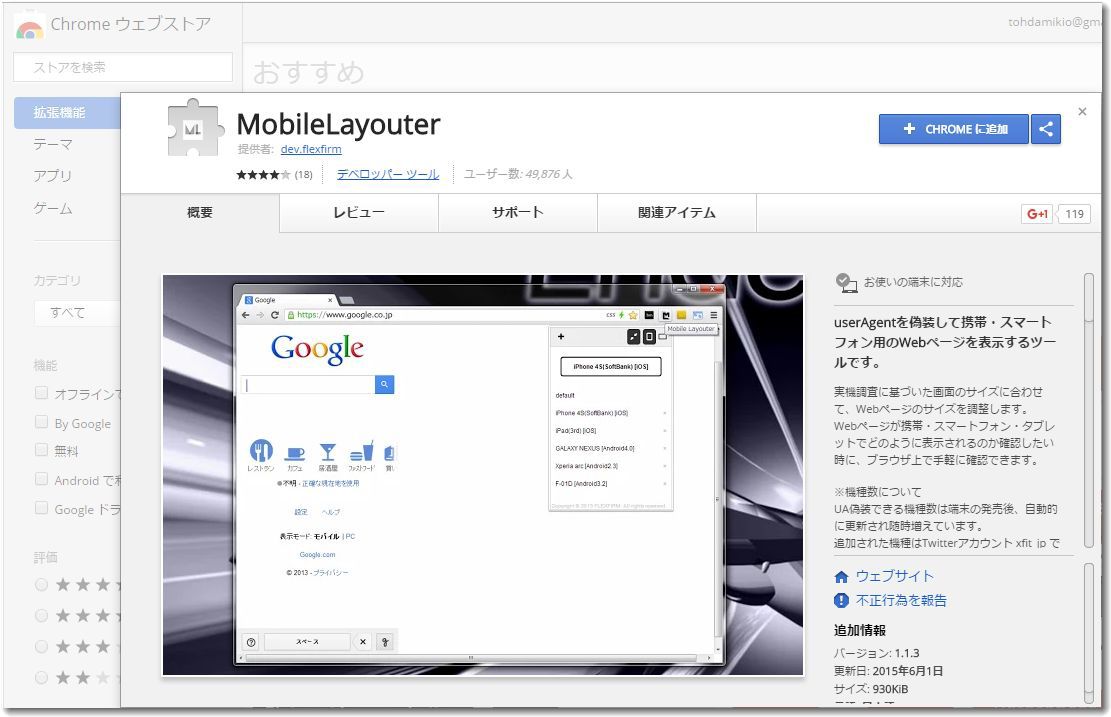Viewport: 1111px width, 717px height.
Task: Click the share icon button
Action: click(1046, 129)
